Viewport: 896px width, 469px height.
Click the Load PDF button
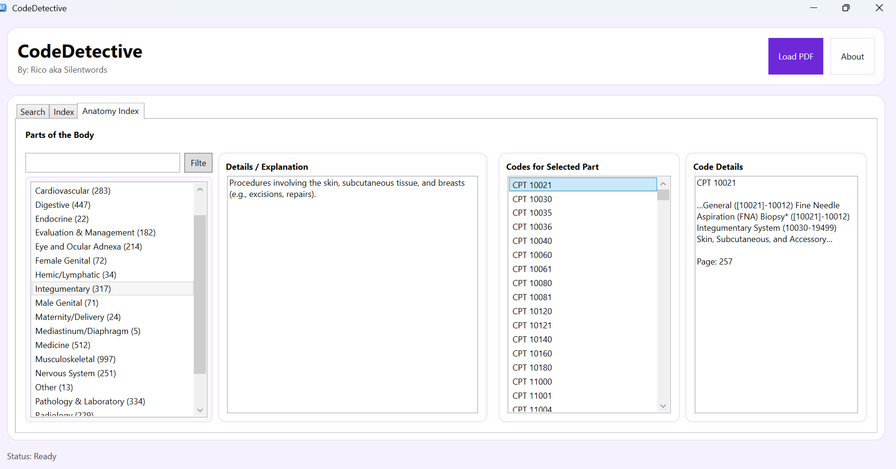pyautogui.click(x=795, y=56)
